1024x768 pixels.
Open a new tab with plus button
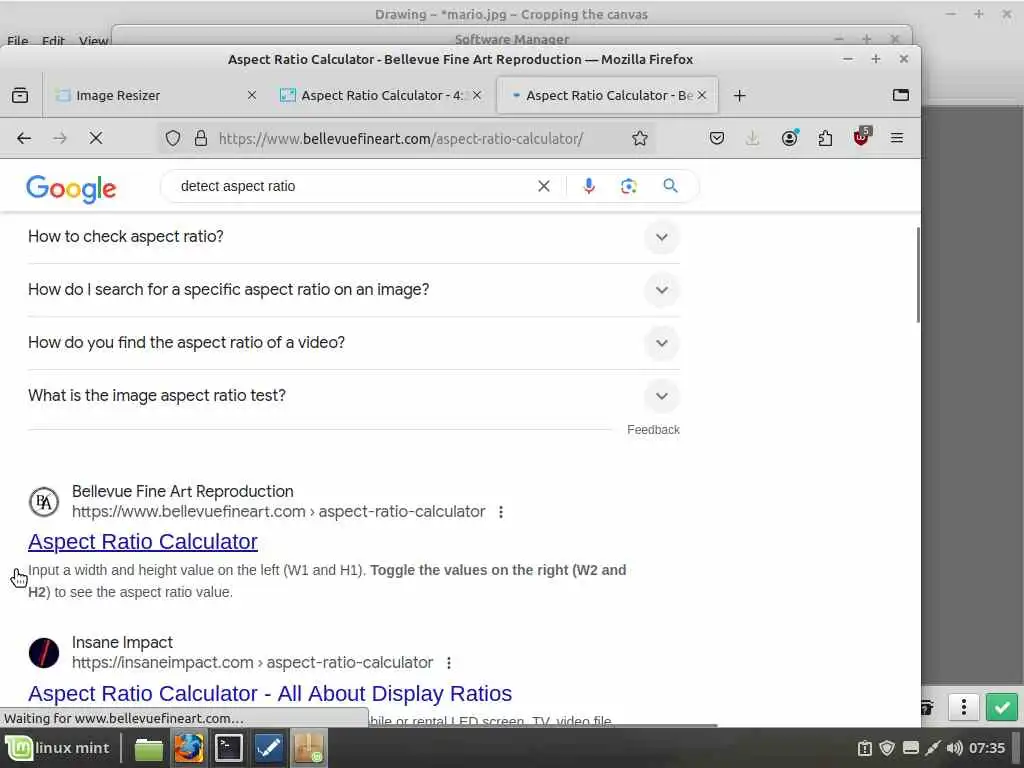coord(739,96)
